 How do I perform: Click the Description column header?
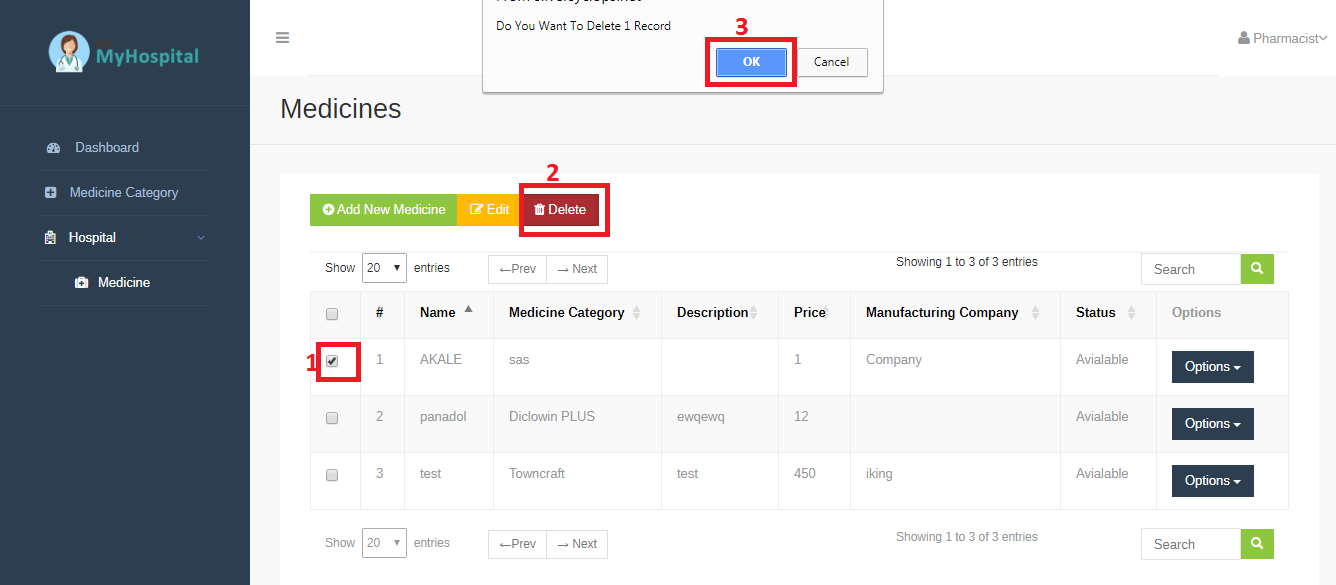point(720,313)
